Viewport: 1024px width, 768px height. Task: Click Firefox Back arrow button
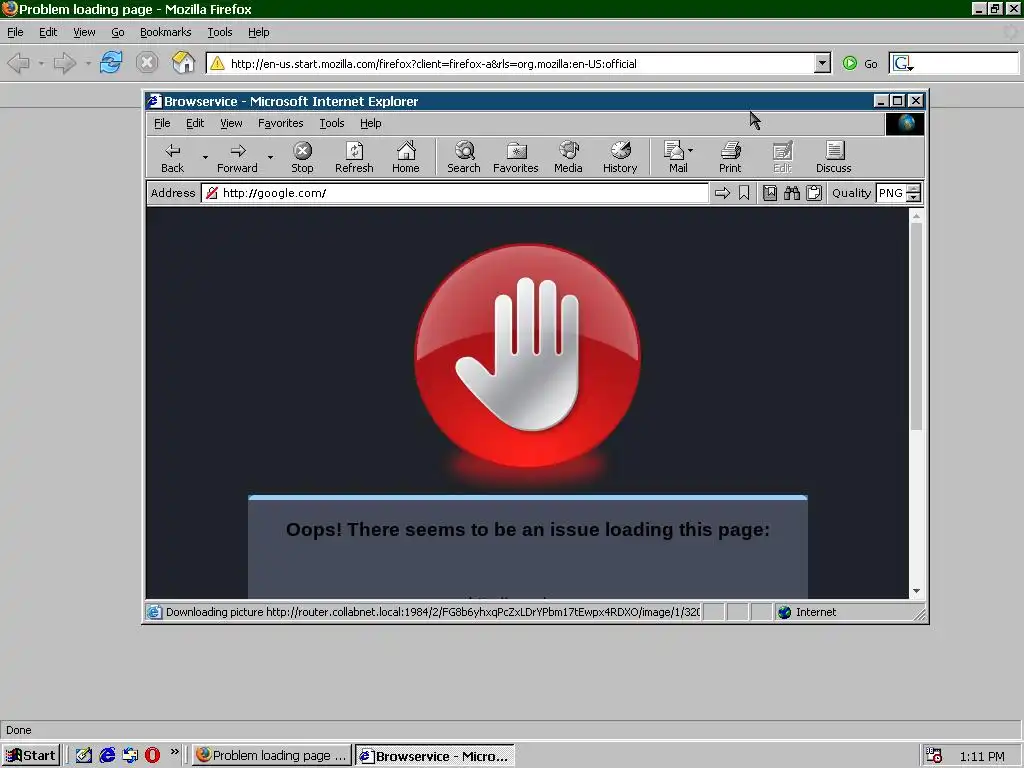(x=18, y=63)
